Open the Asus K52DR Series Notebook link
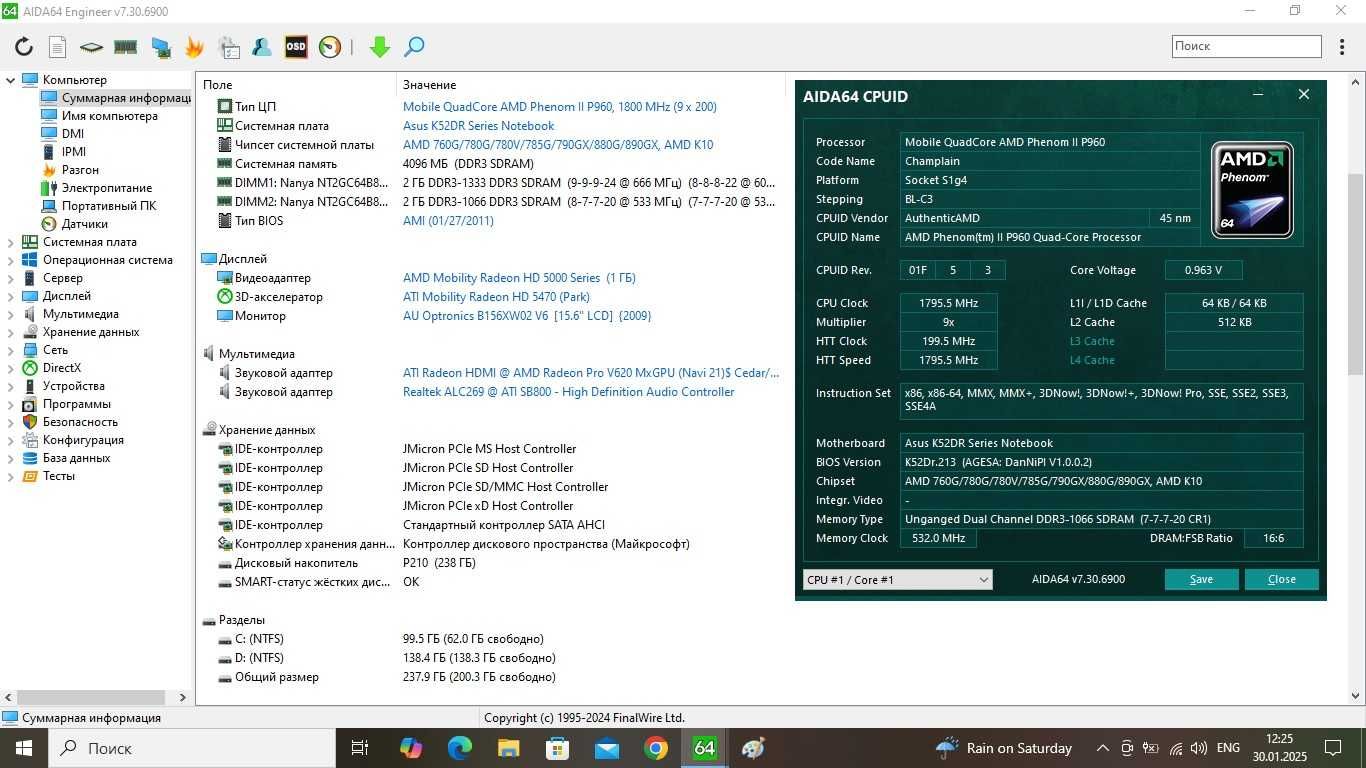Image resolution: width=1366 pixels, height=768 pixels. [478, 126]
